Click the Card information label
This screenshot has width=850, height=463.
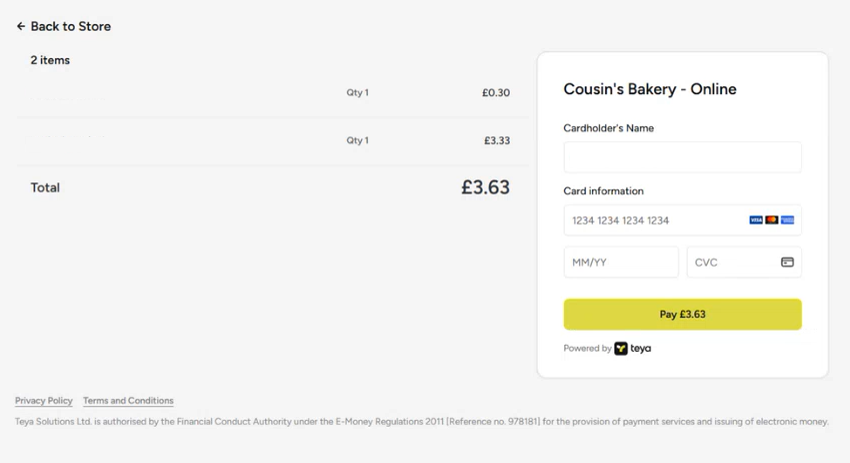pos(604,191)
